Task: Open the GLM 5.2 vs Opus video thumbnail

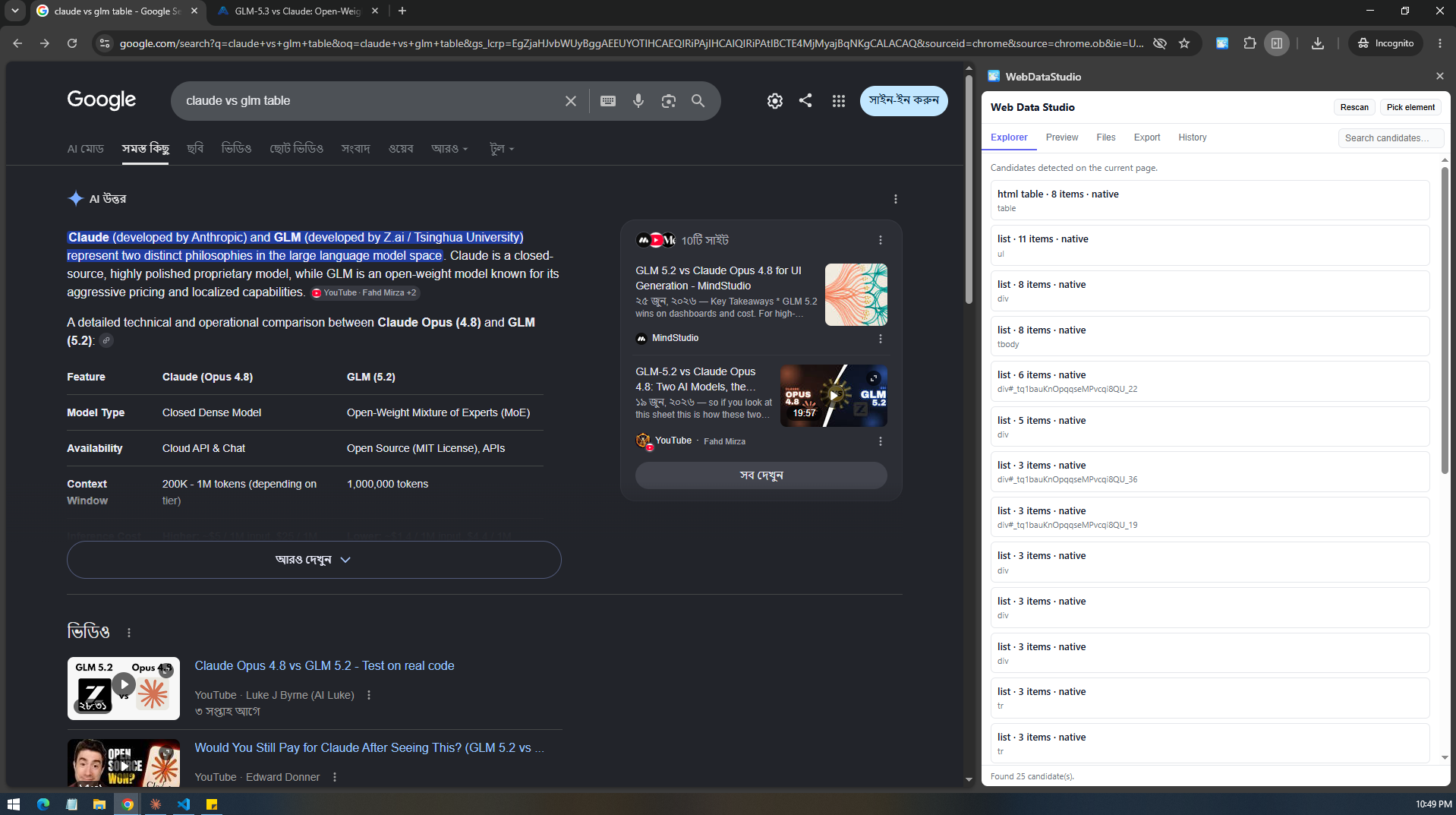Action: coord(124,688)
